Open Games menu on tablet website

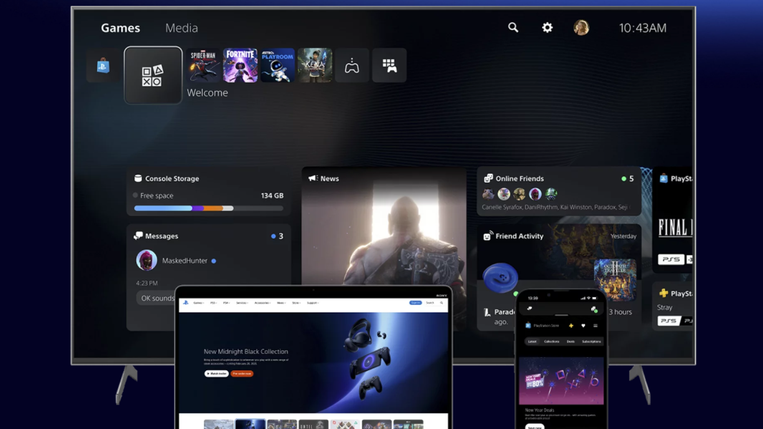pos(199,303)
